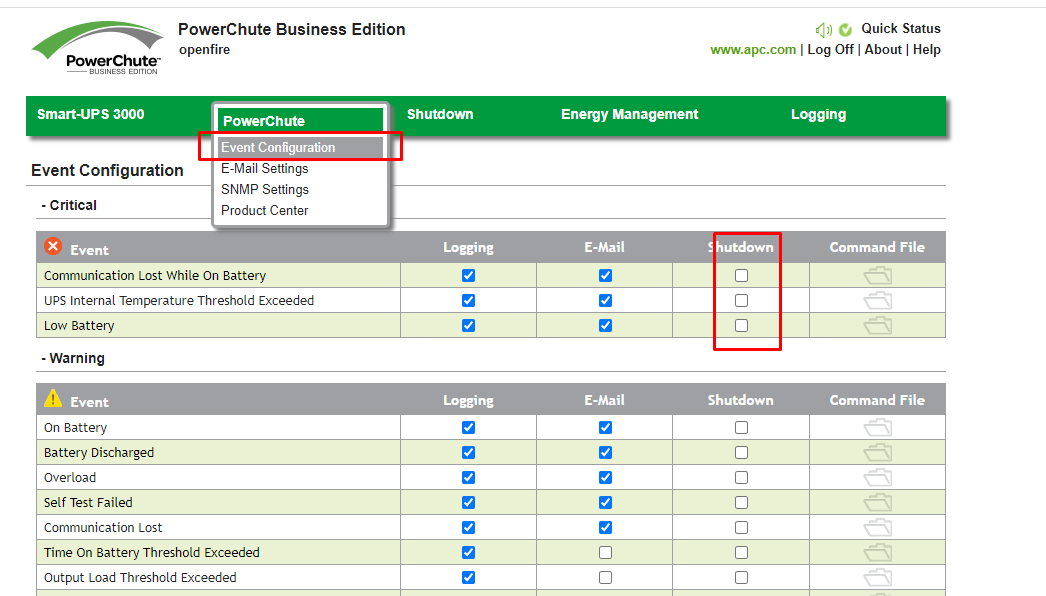Click the speaker sound icon near Quick Status

coord(823,29)
